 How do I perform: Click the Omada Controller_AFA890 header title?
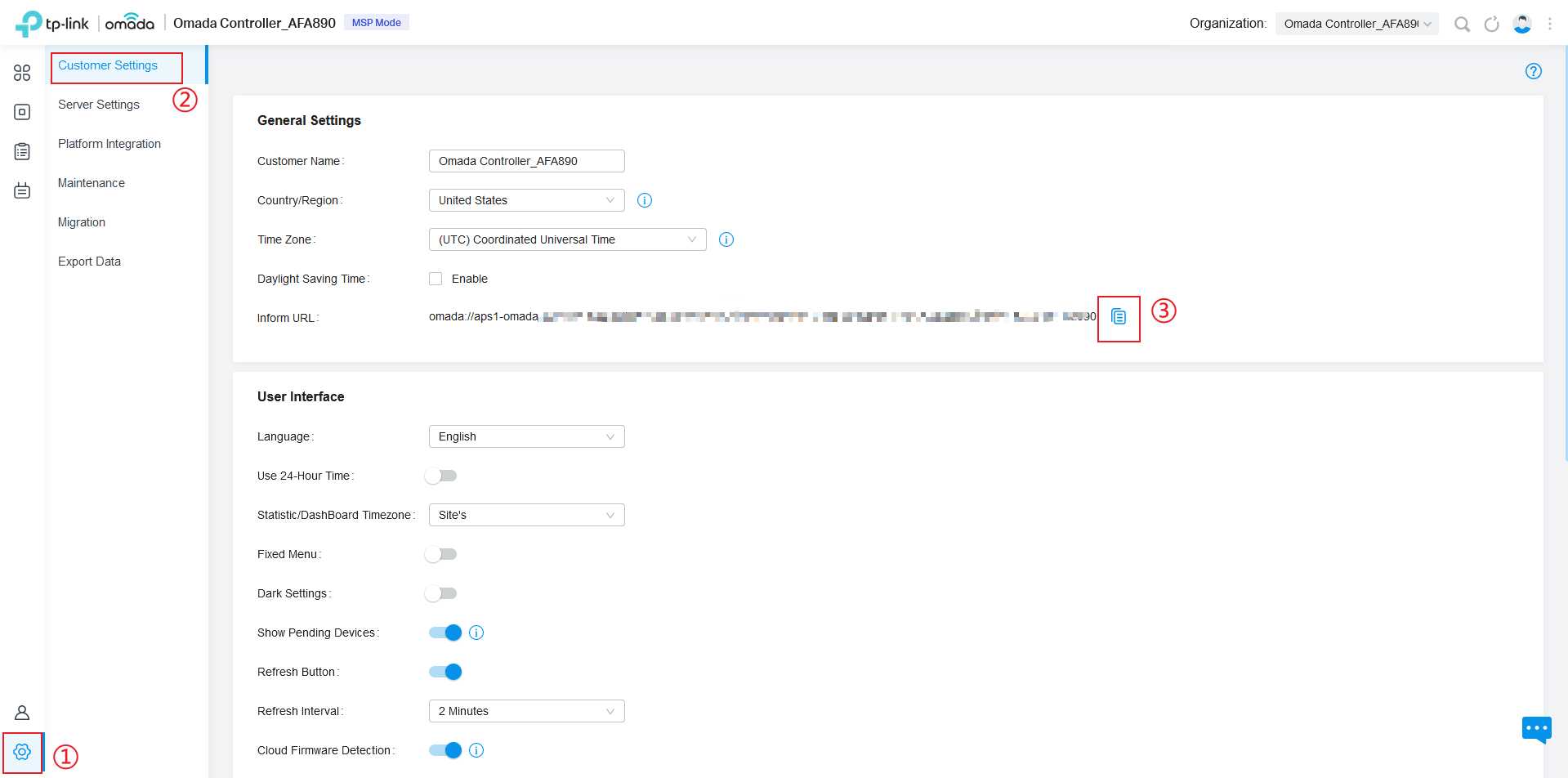tap(254, 23)
